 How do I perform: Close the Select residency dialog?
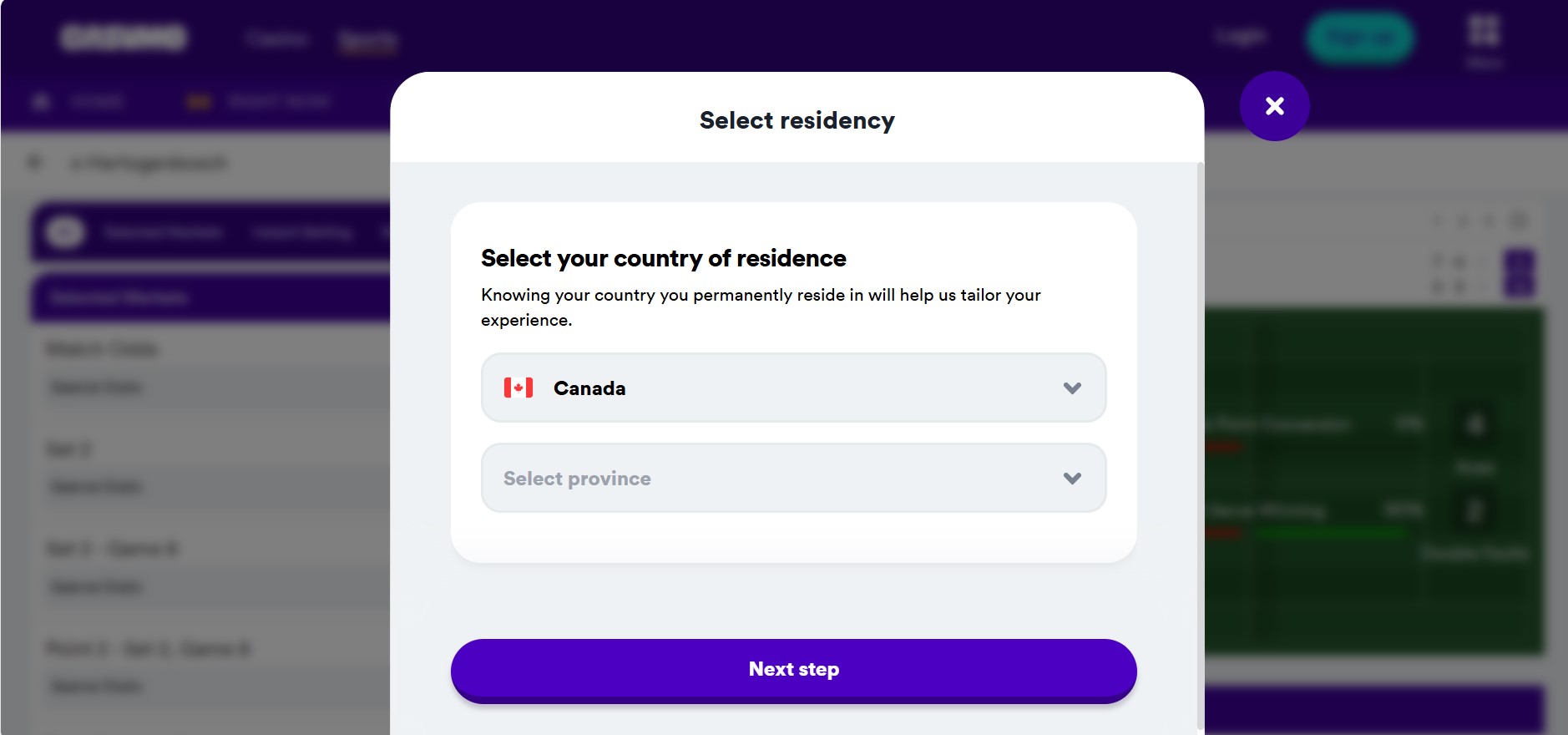pyautogui.click(x=1274, y=106)
